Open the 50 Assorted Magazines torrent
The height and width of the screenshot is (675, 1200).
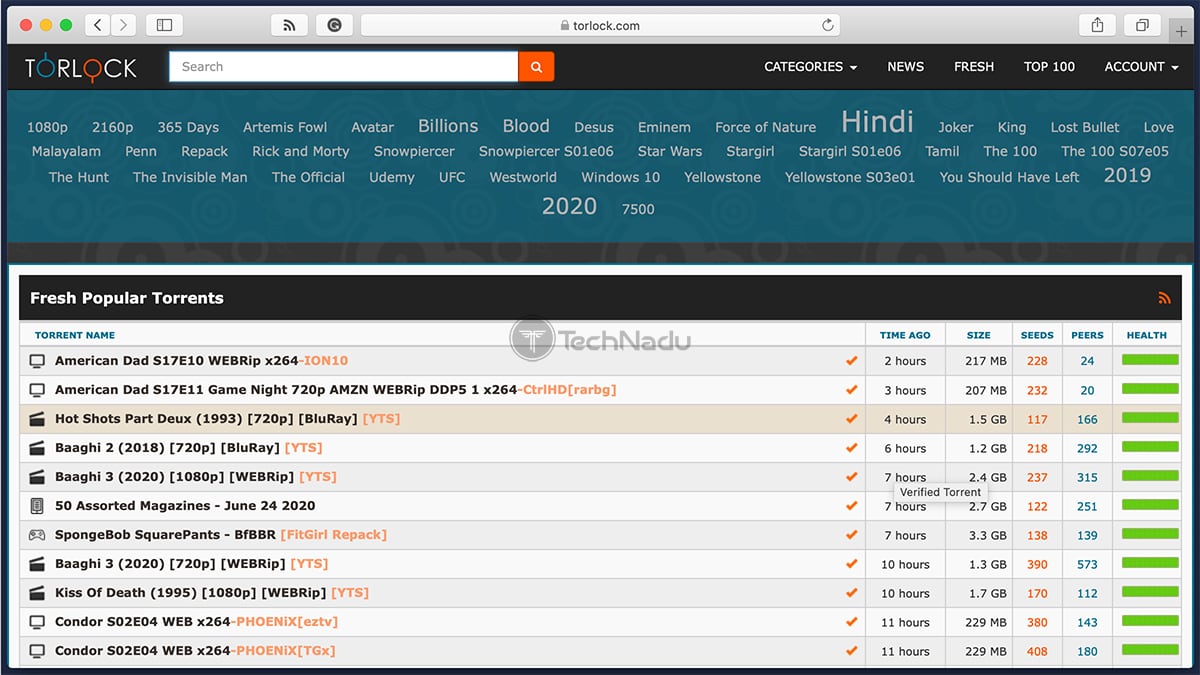point(185,506)
